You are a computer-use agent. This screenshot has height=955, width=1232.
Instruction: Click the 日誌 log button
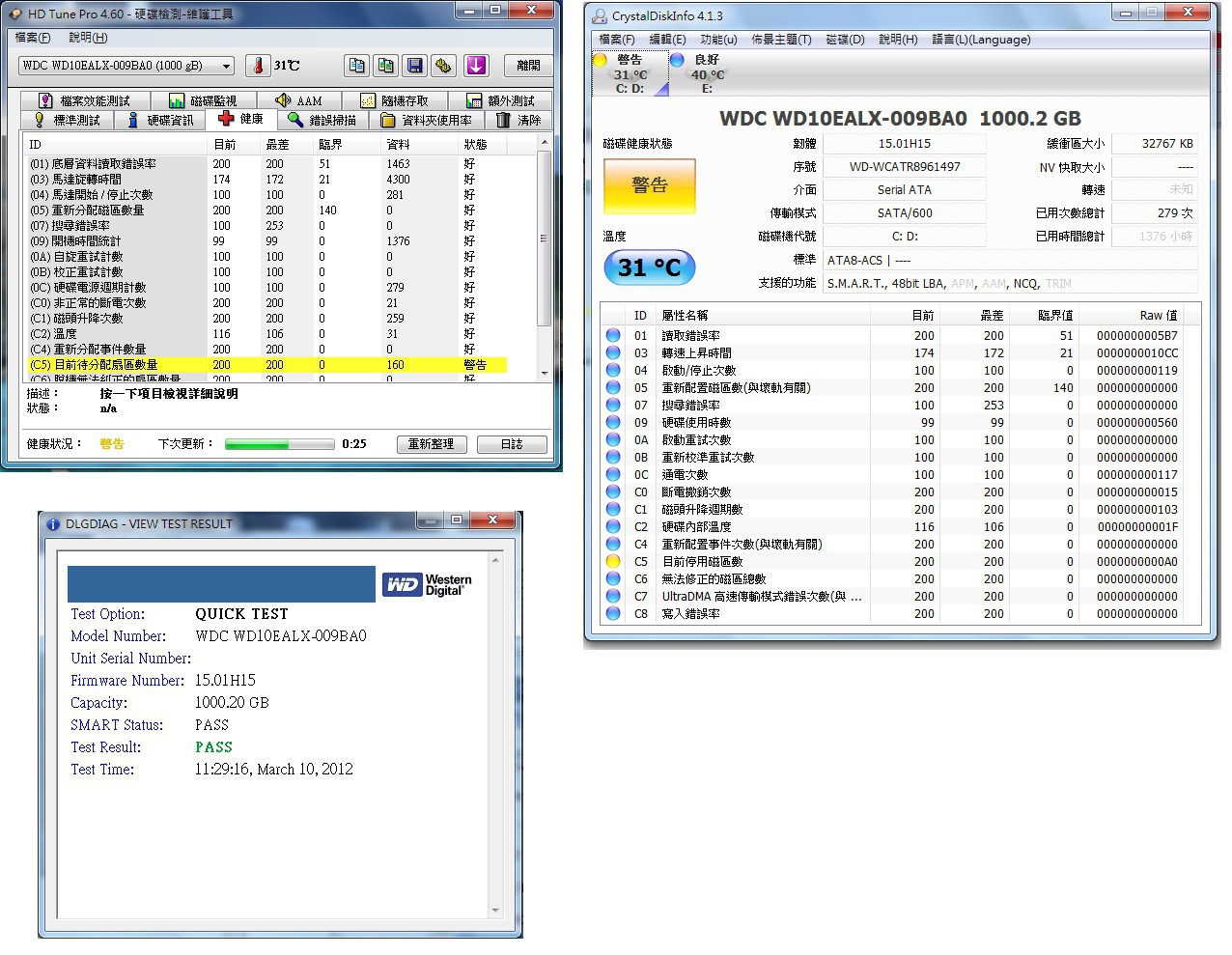(x=512, y=444)
